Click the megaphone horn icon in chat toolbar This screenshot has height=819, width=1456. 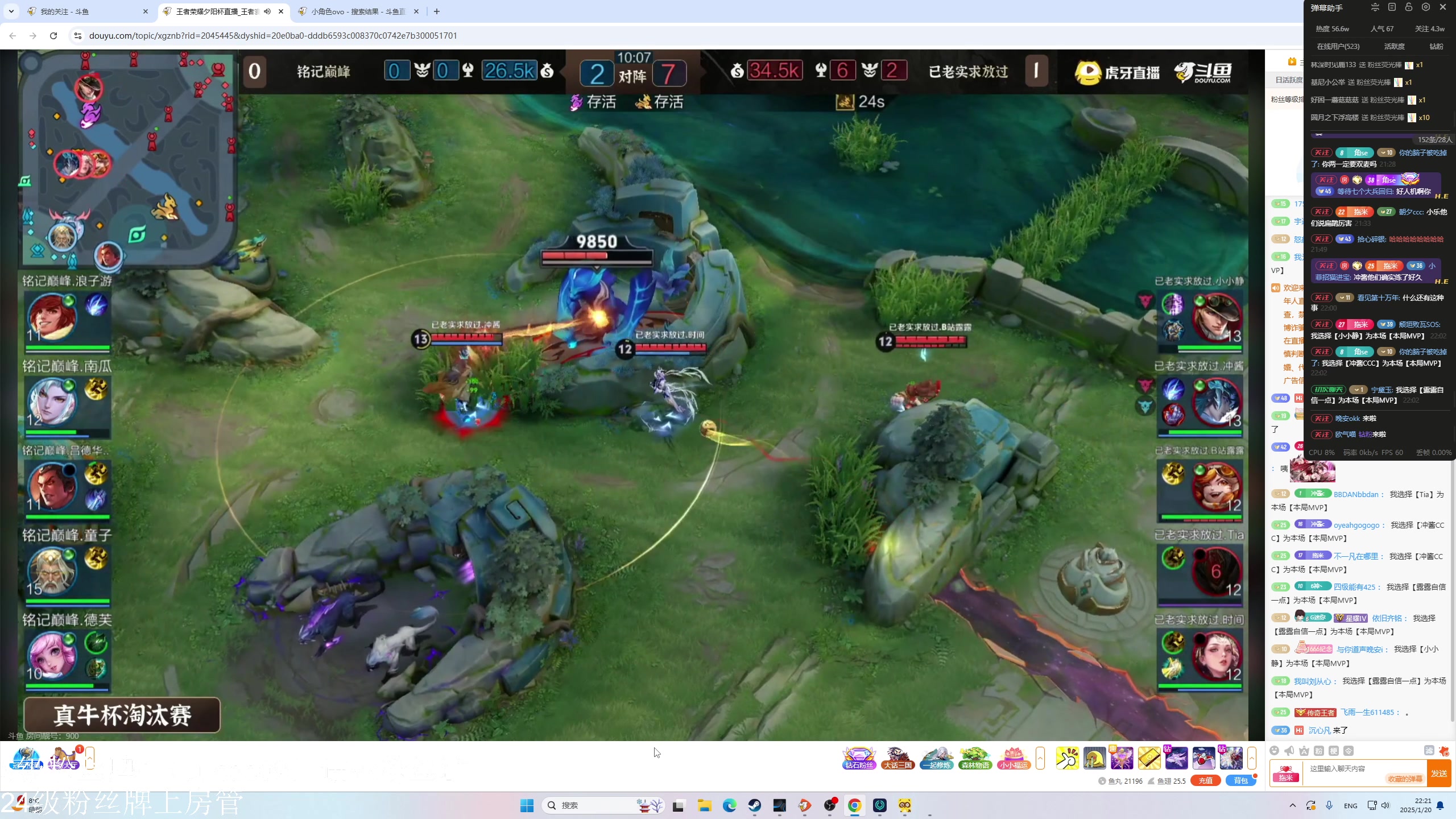(1289, 751)
